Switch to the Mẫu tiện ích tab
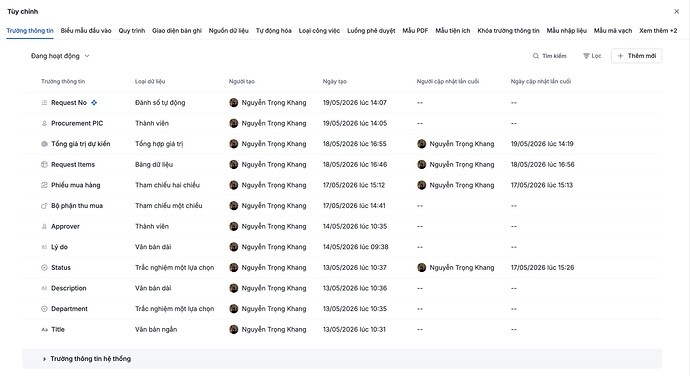The height and width of the screenshot is (376, 690). (x=452, y=30)
